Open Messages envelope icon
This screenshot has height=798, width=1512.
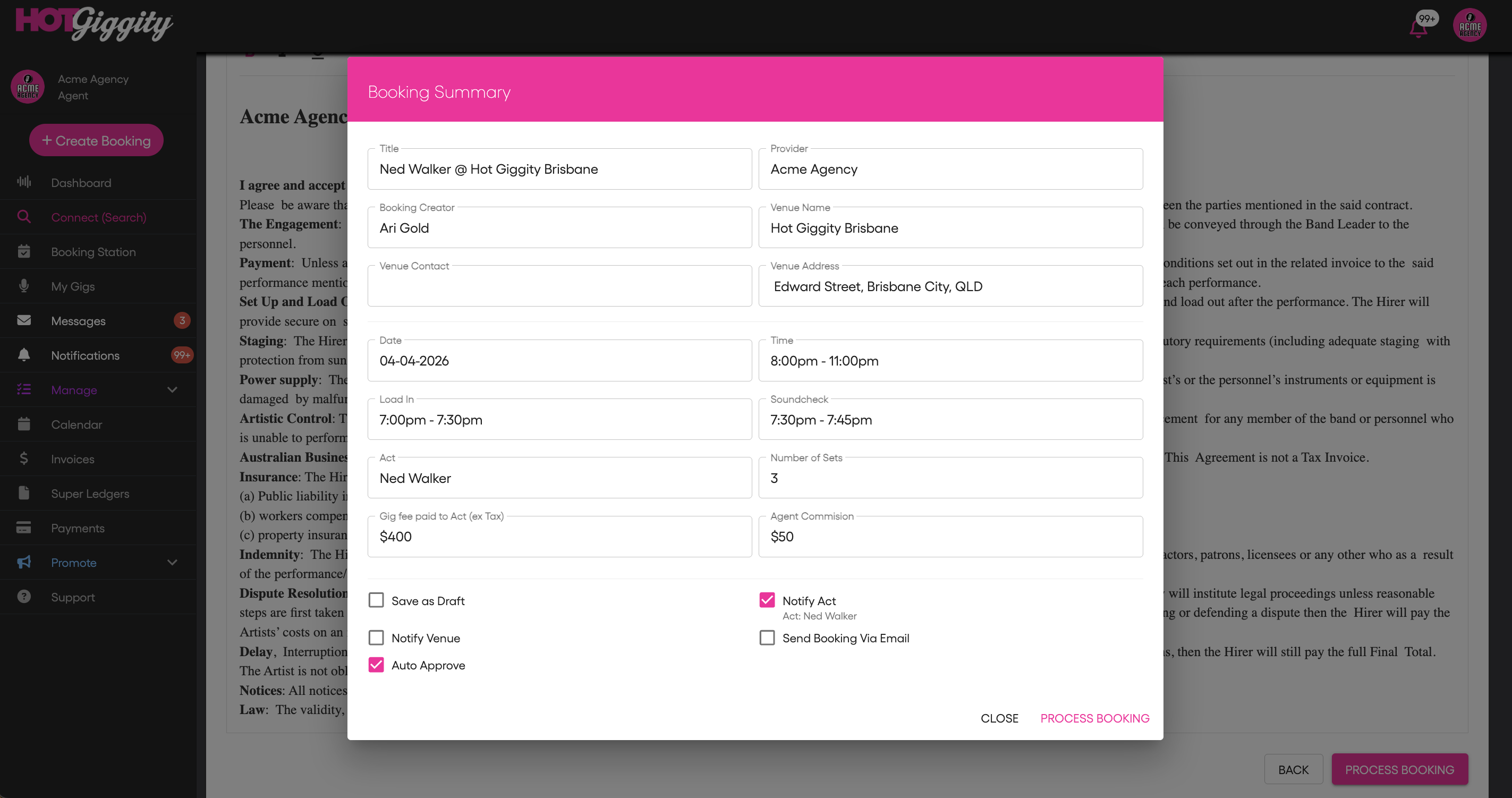pyautogui.click(x=24, y=320)
